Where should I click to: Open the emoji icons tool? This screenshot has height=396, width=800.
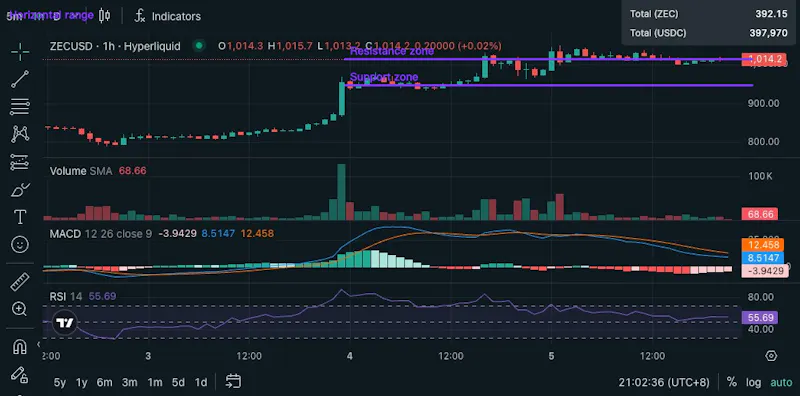click(x=20, y=244)
